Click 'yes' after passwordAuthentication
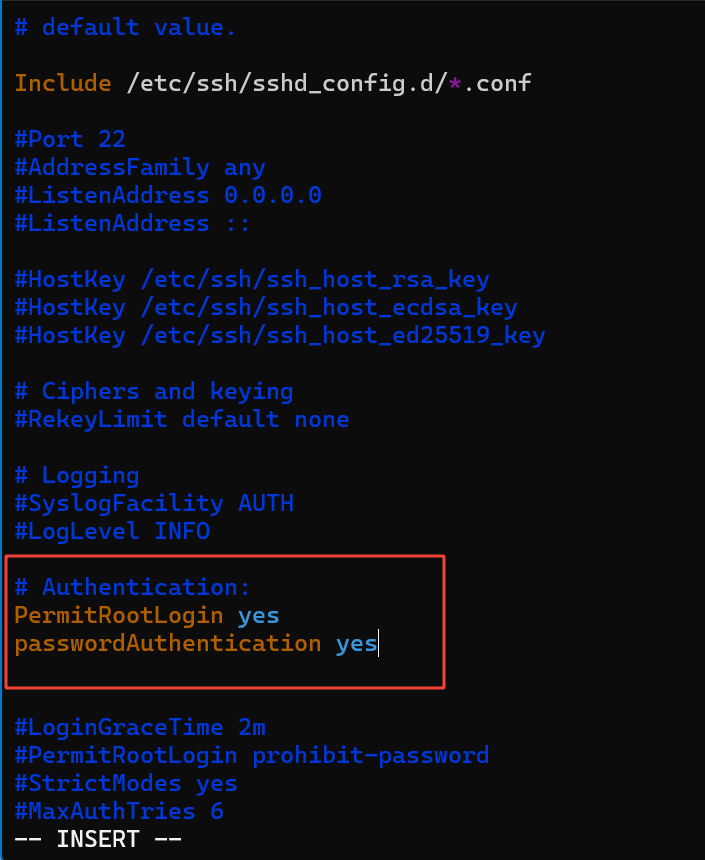Image resolution: width=705 pixels, height=860 pixels. coord(356,643)
